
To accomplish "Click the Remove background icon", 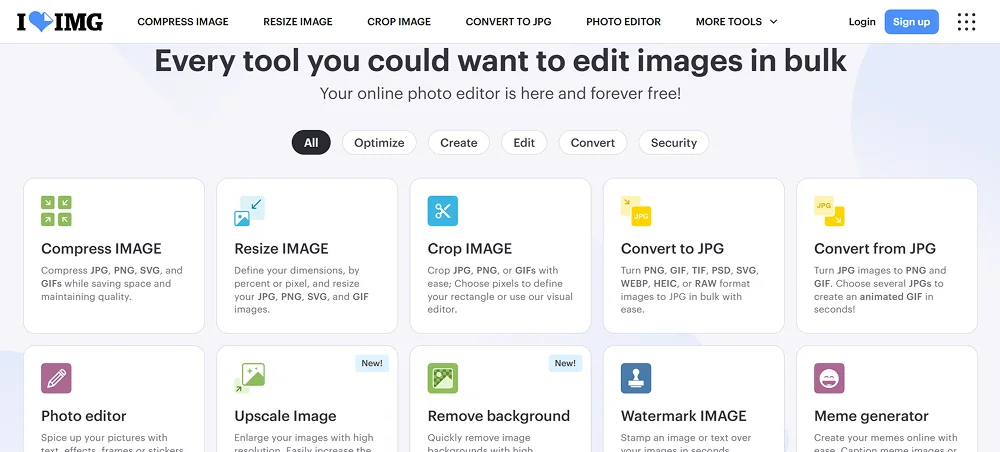I will pos(442,378).
